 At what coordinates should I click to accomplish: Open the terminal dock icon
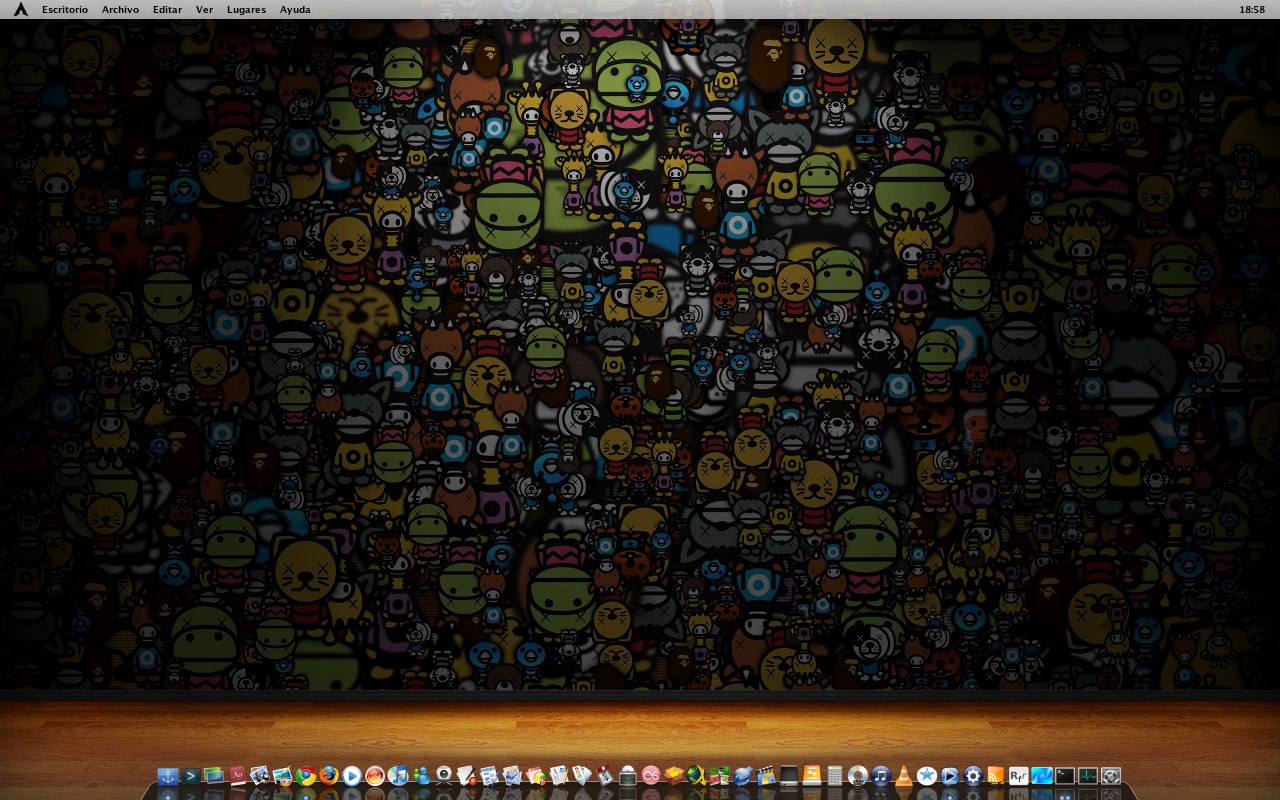pos(1065,776)
